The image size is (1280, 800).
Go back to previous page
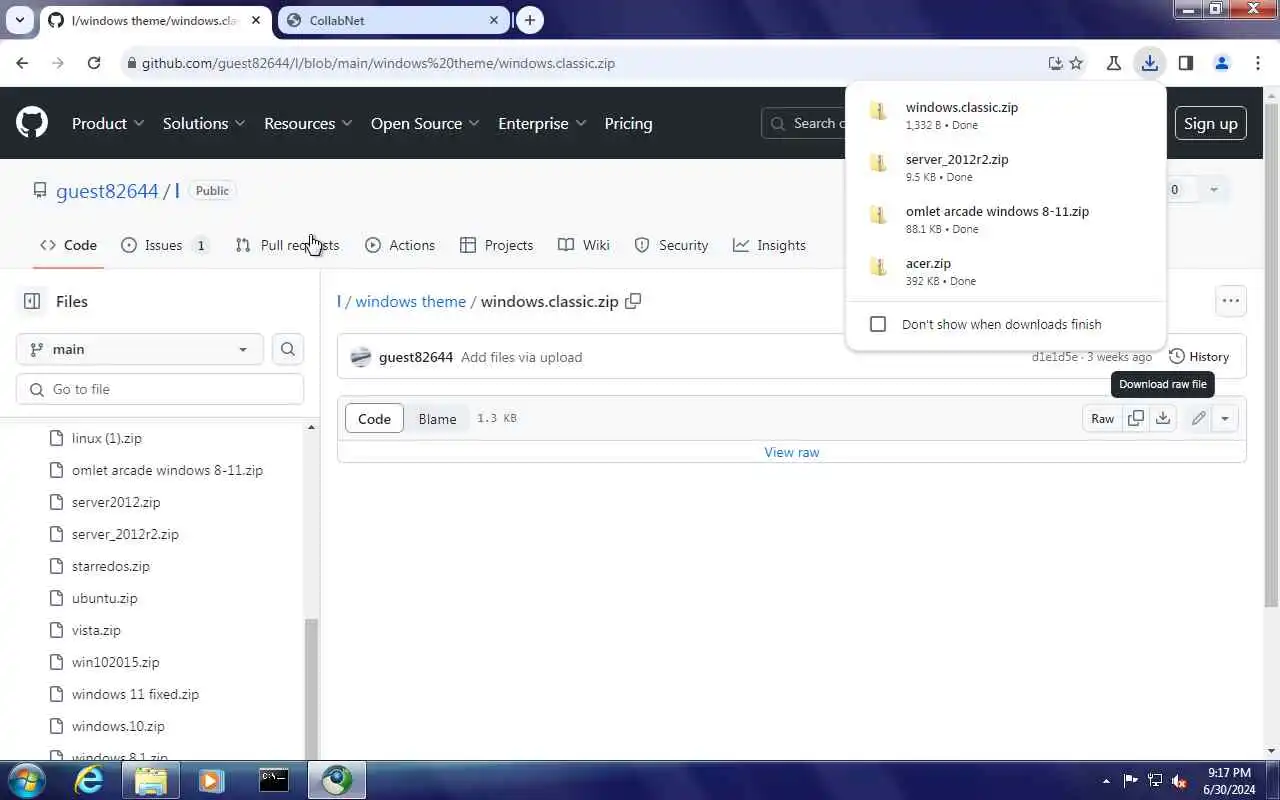tap(22, 63)
